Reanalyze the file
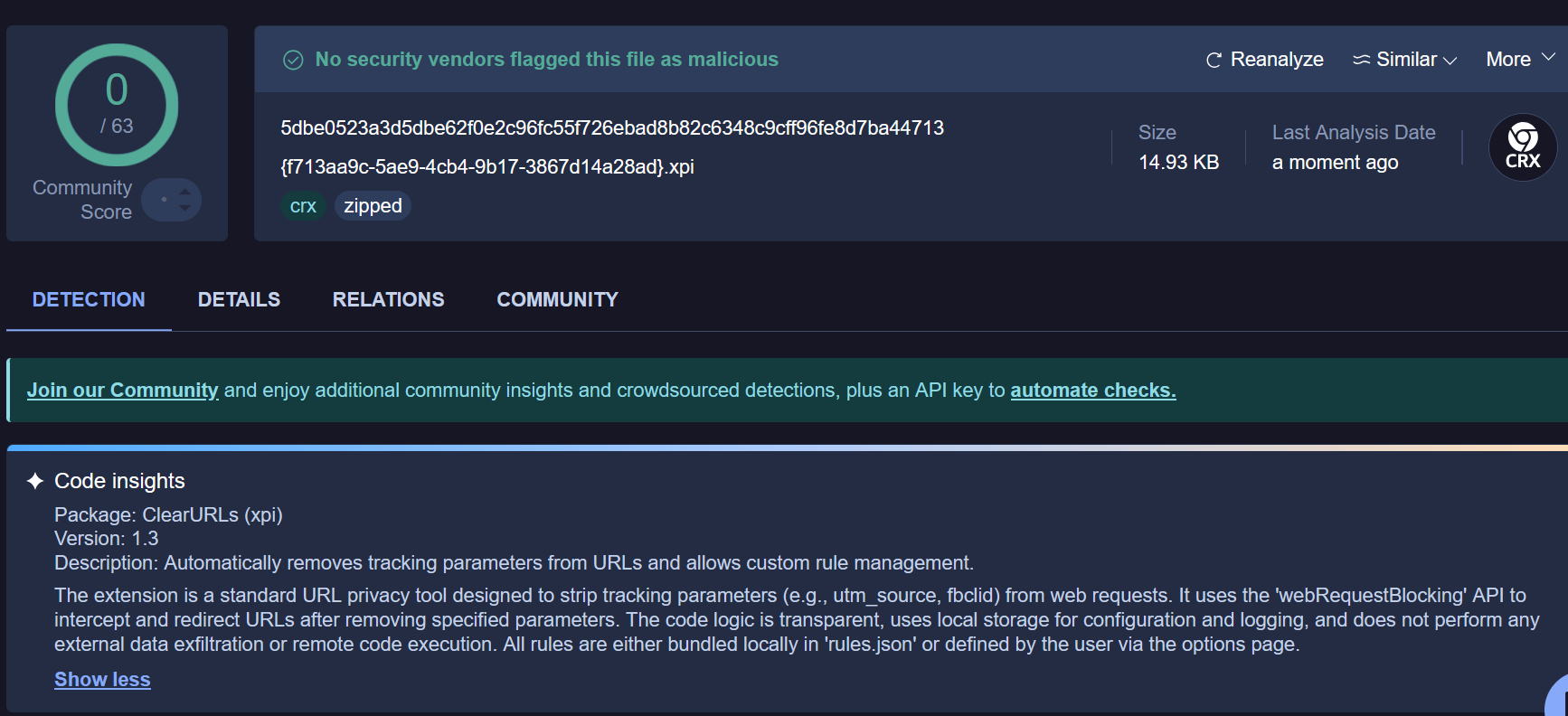The height and width of the screenshot is (716, 1568). [1264, 60]
